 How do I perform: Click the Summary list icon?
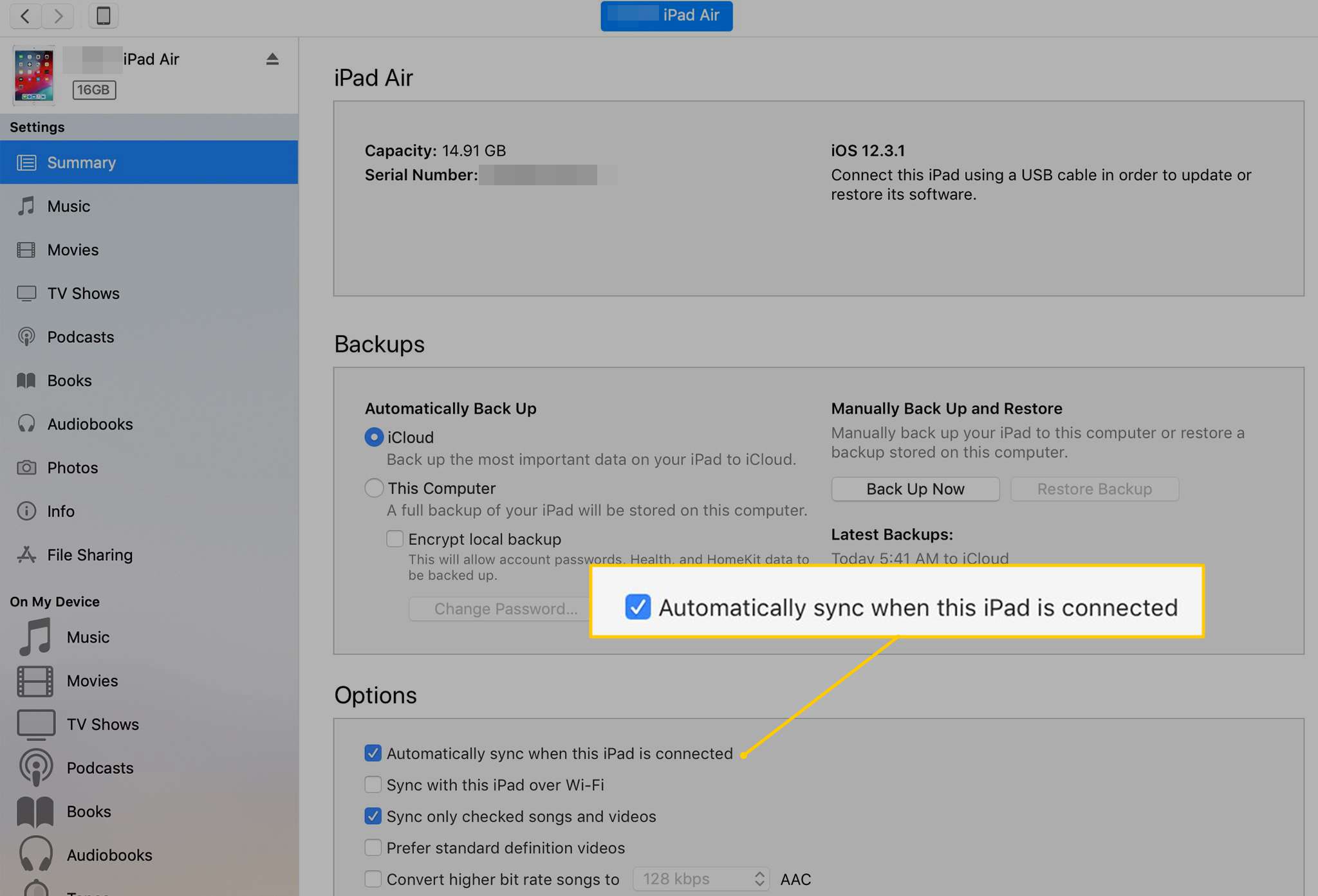tap(26, 163)
